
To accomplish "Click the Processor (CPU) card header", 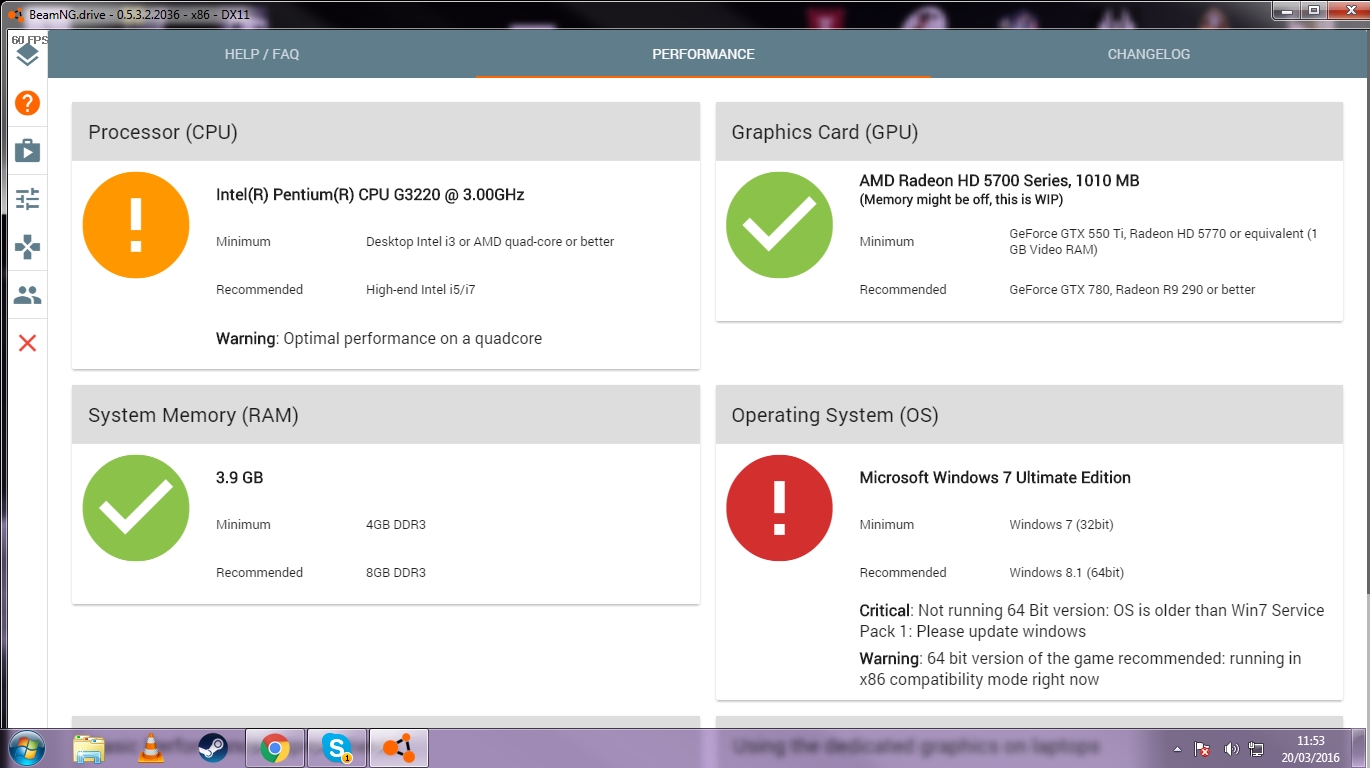I will pyautogui.click(x=386, y=132).
